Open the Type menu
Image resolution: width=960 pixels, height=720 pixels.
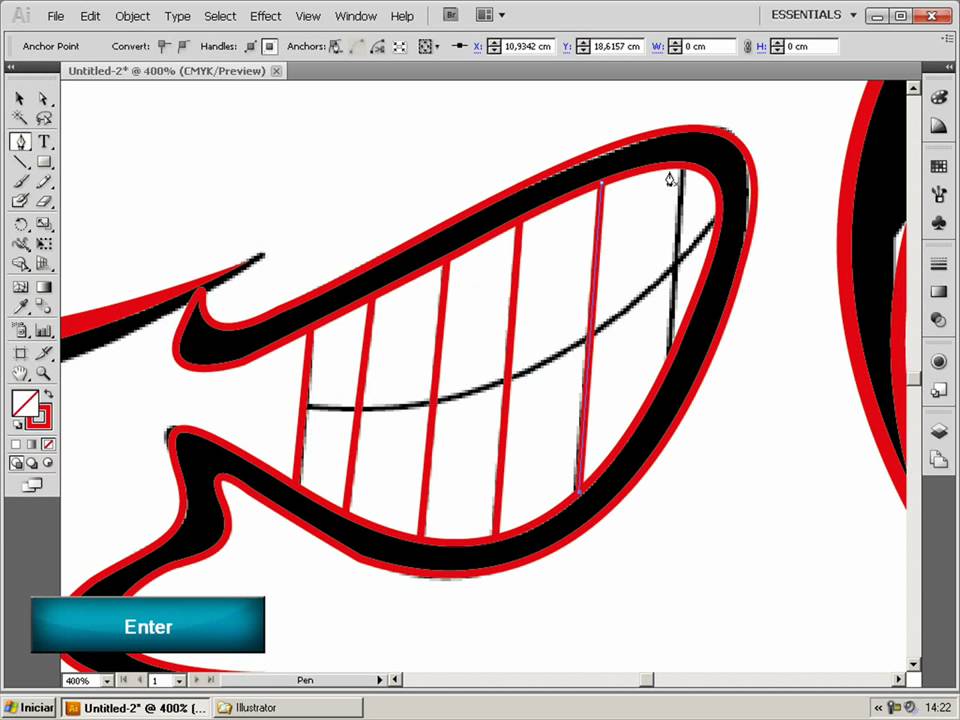point(178,16)
